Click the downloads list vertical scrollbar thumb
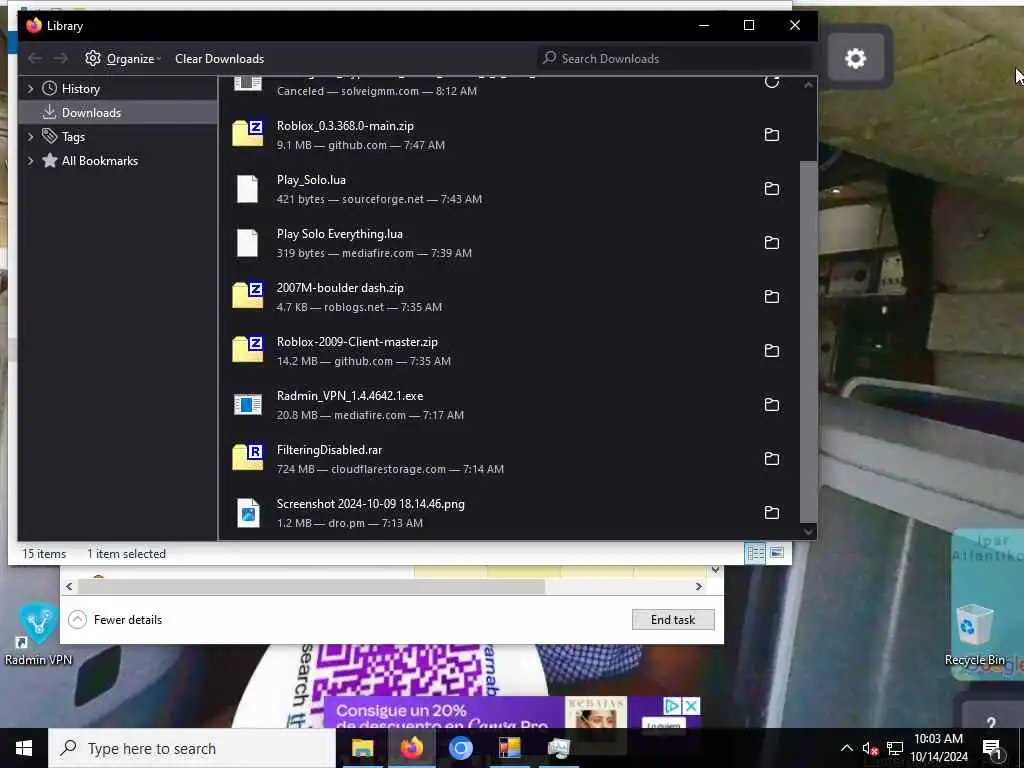 pos(808,342)
